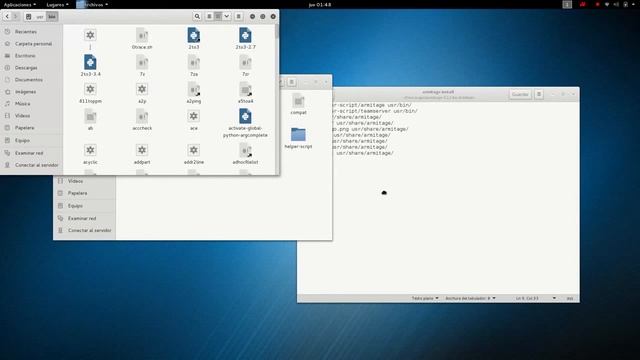Open hamburger menu of back Files window
Image resolution: width=640 pixels, height=360 pixels.
(292, 82)
